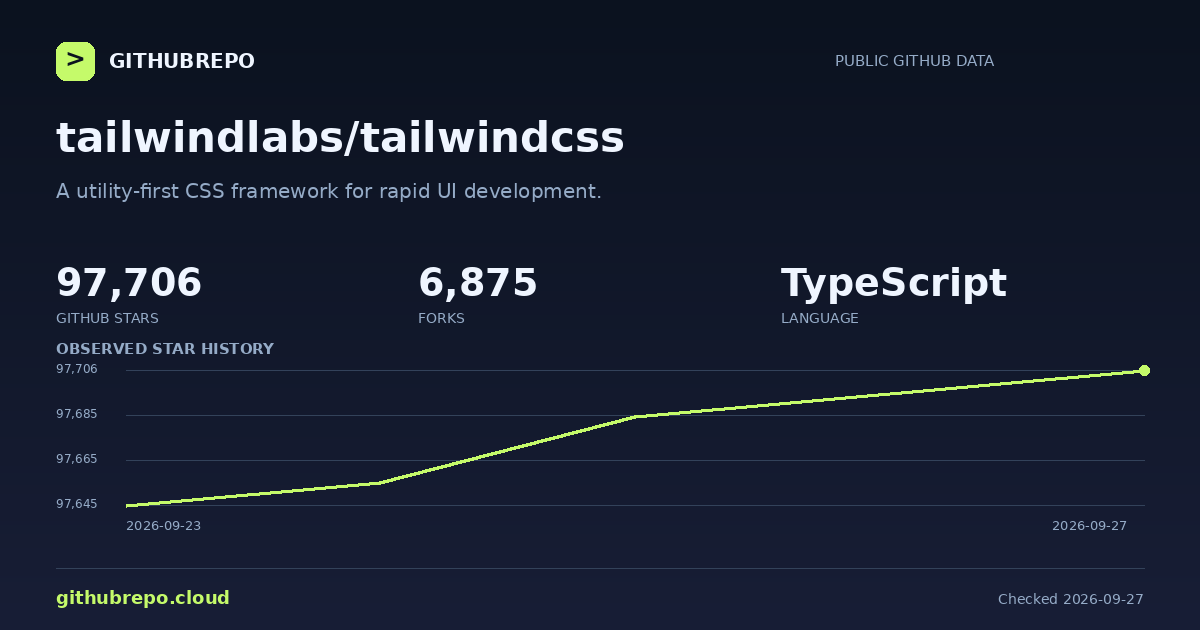Click the Checked 2026-09-27 footer text
This screenshot has width=1200, height=630.
[1071, 599]
